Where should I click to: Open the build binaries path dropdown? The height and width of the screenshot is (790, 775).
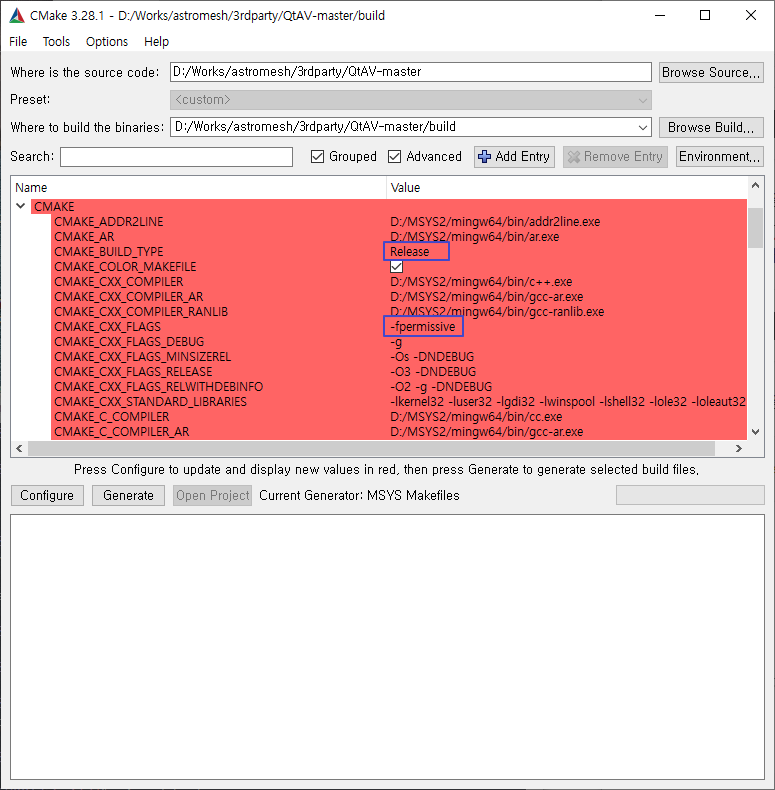[642, 127]
